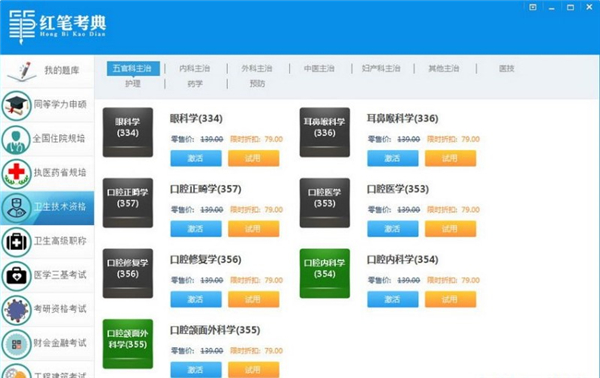Click the 执医药省规培 red cross icon
The height and width of the screenshot is (378, 600).
tap(16, 174)
